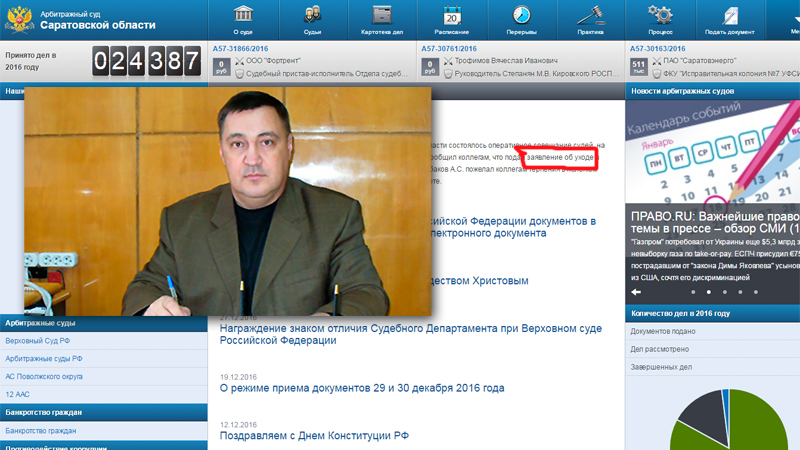The width and height of the screenshot is (800, 450).
Task: Open the 'Практика' gavel icon
Action: (x=591, y=15)
